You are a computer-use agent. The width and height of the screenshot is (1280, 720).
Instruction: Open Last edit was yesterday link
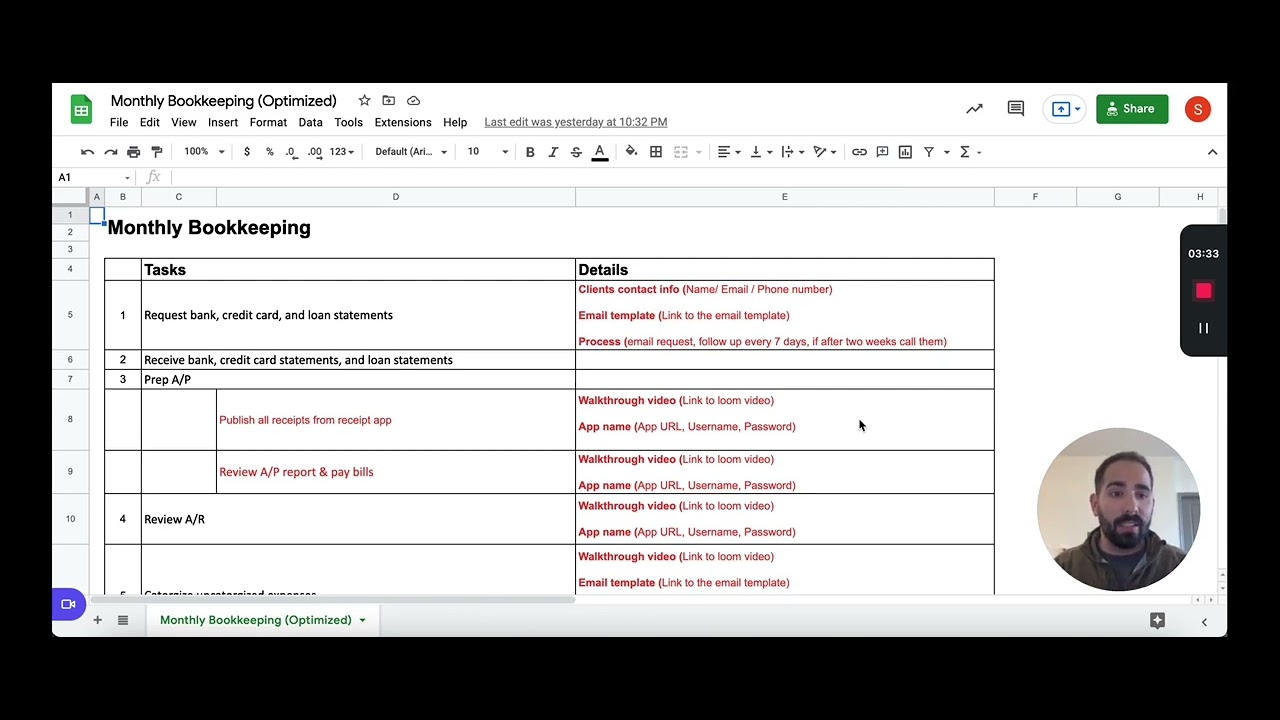(x=576, y=122)
